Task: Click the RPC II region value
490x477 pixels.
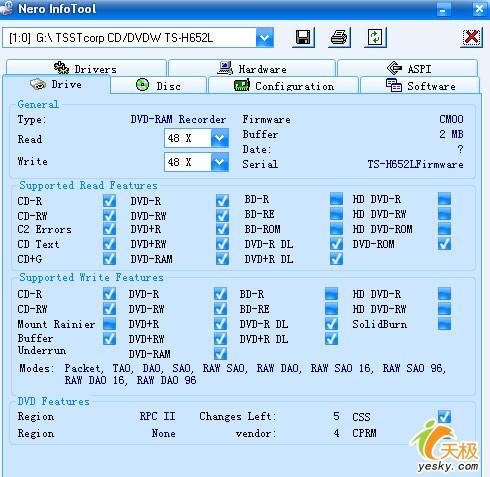Action: [x=157, y=416]
